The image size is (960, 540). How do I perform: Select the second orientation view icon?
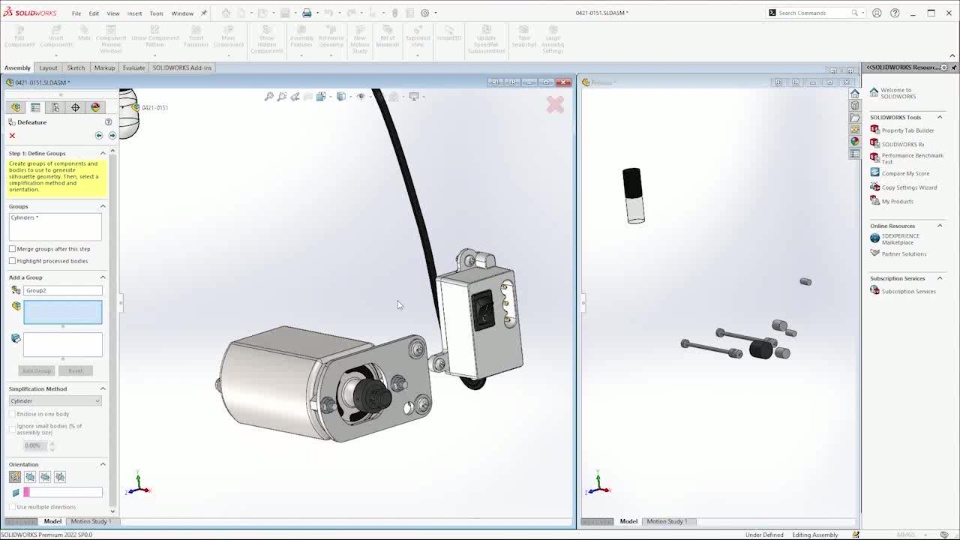coord(30,477)
